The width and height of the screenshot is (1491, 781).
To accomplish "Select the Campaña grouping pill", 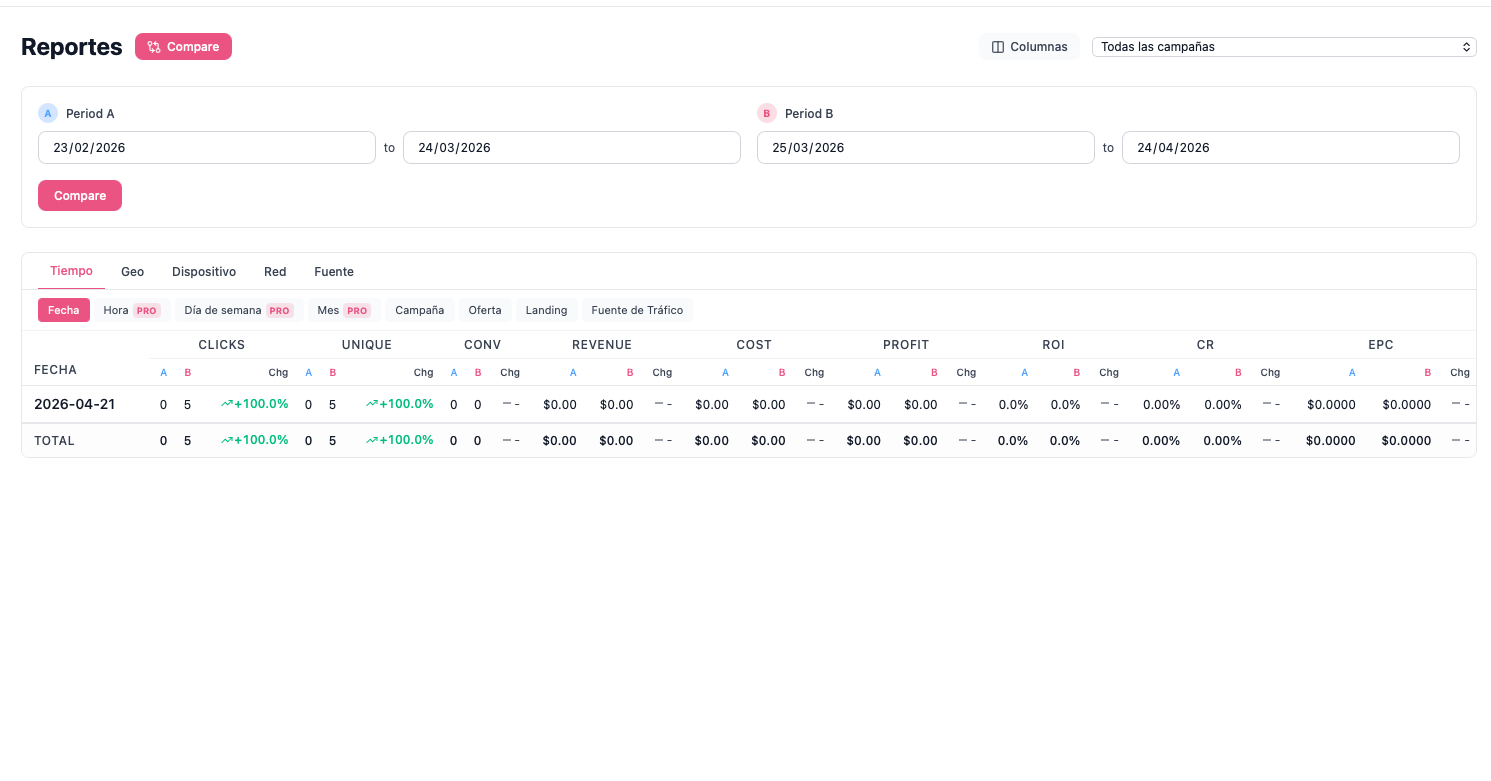I will pyautogui.click(x=420, y=310).
